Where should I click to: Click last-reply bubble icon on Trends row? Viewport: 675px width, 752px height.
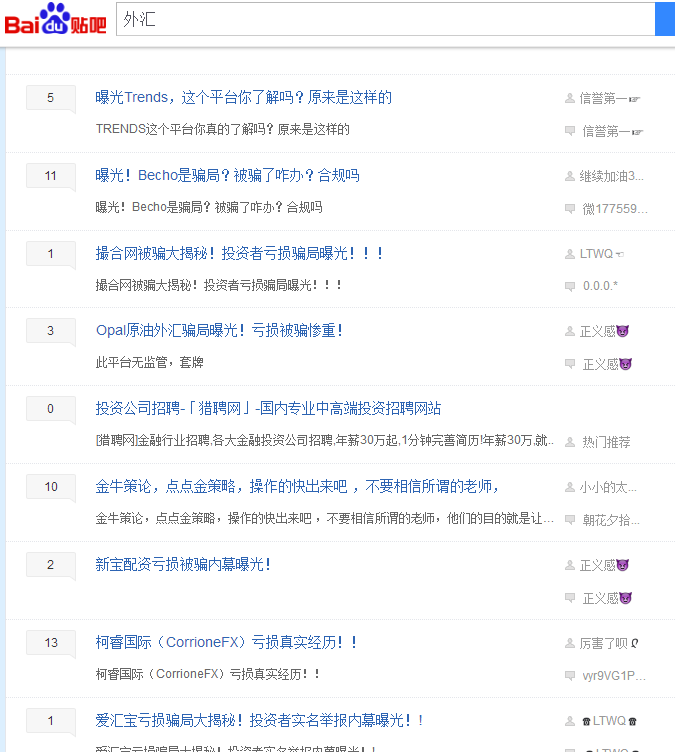pyautogui.click(x=570, y=131)
